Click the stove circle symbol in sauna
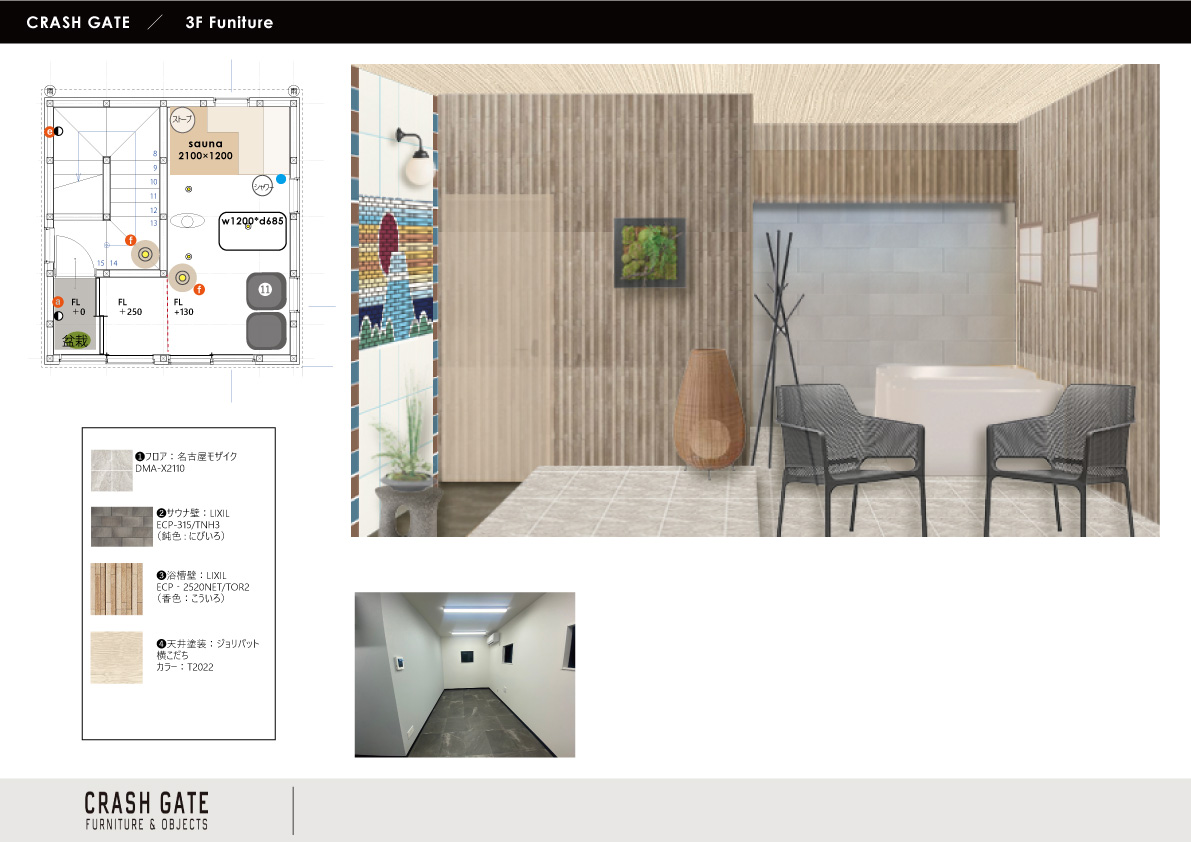 [x=182, y=120]
